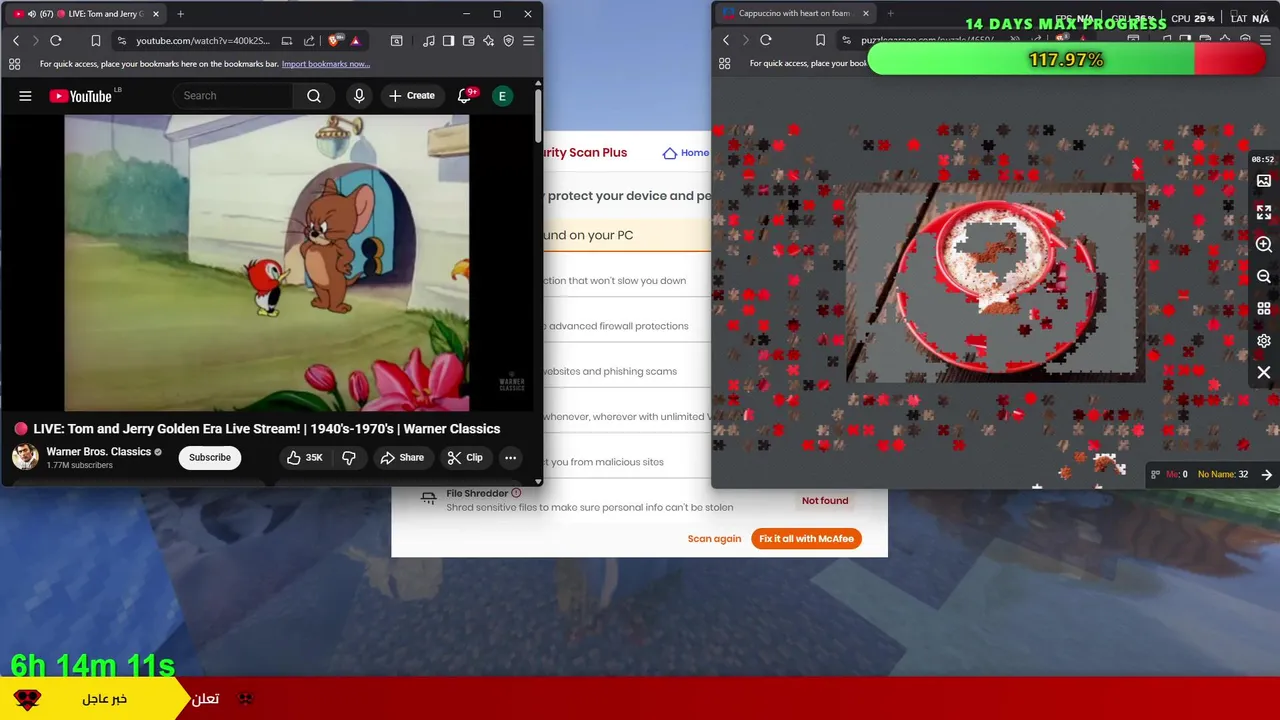
Task: Open puzzle settings gear
Action: tap(1264, 341)
